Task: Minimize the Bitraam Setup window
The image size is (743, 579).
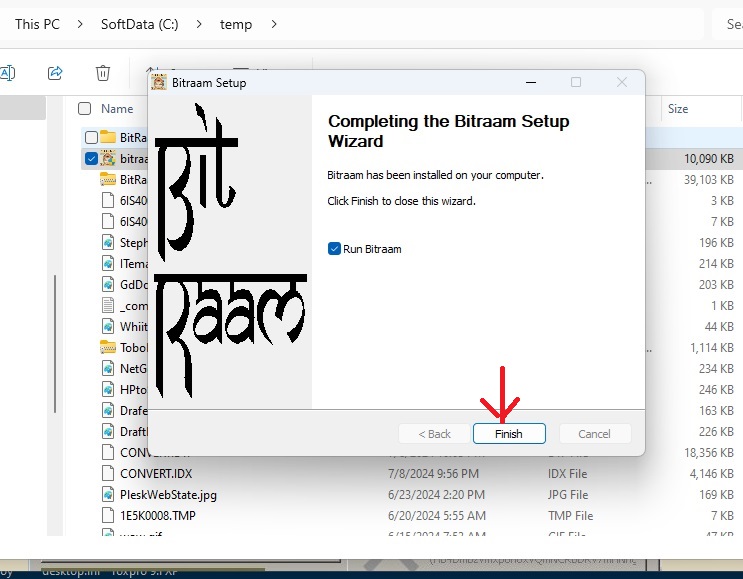Action: click(x=531, y=82)
